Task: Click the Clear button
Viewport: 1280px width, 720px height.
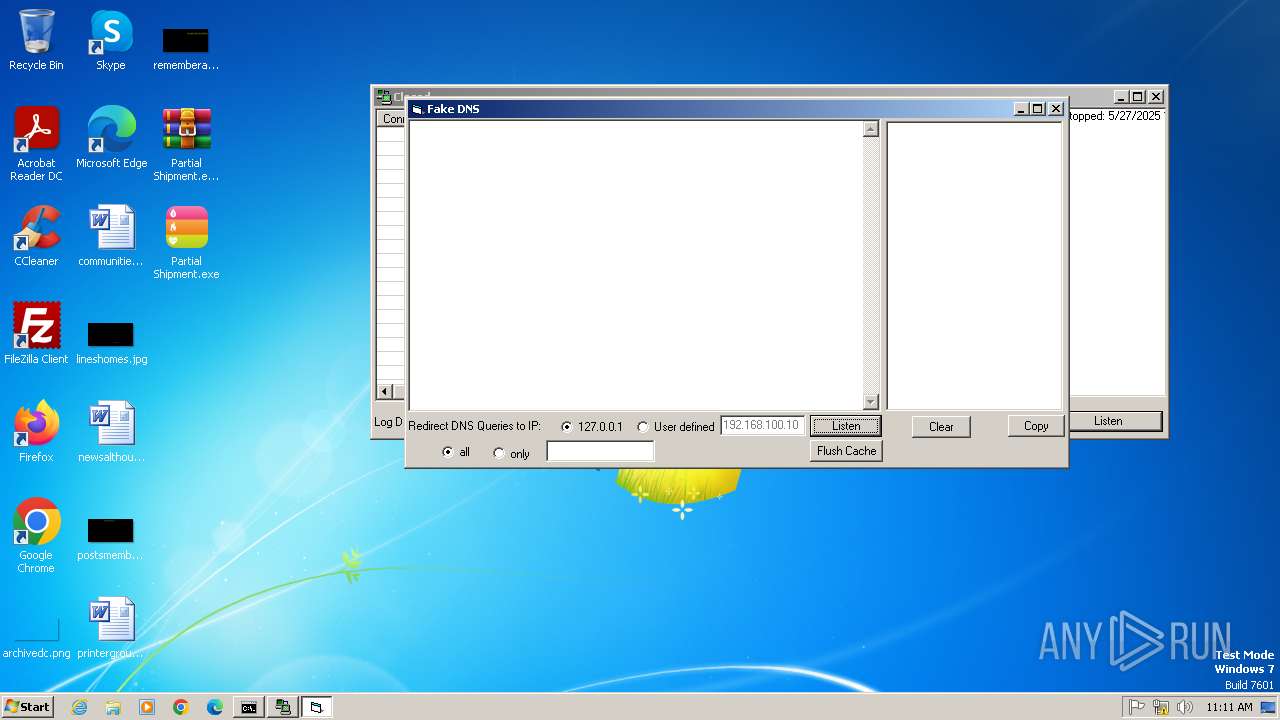Action: coord(941,427)
